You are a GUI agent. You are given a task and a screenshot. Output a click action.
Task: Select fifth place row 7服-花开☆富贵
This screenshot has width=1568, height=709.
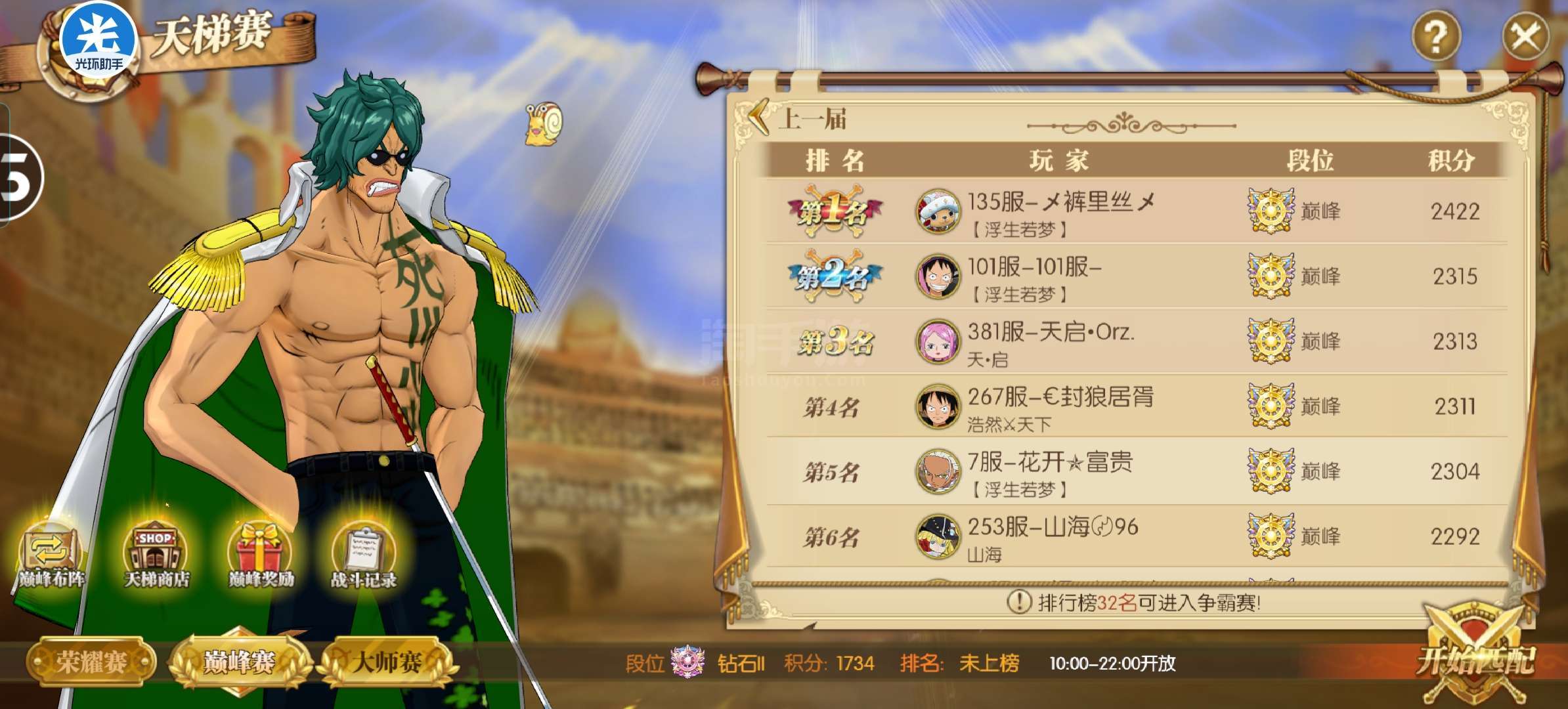pos(1136,471)
